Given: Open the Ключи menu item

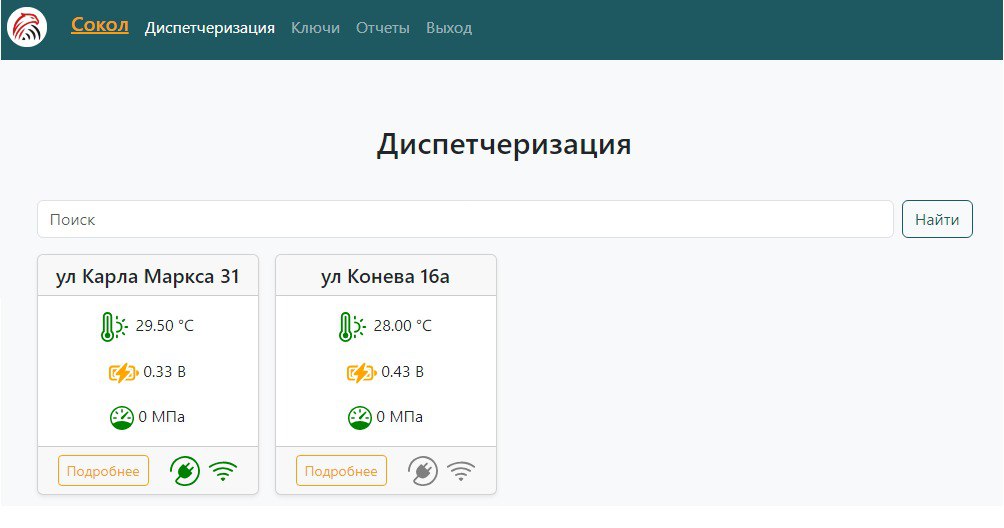Looking at the screenshot, I should point(315,28).
